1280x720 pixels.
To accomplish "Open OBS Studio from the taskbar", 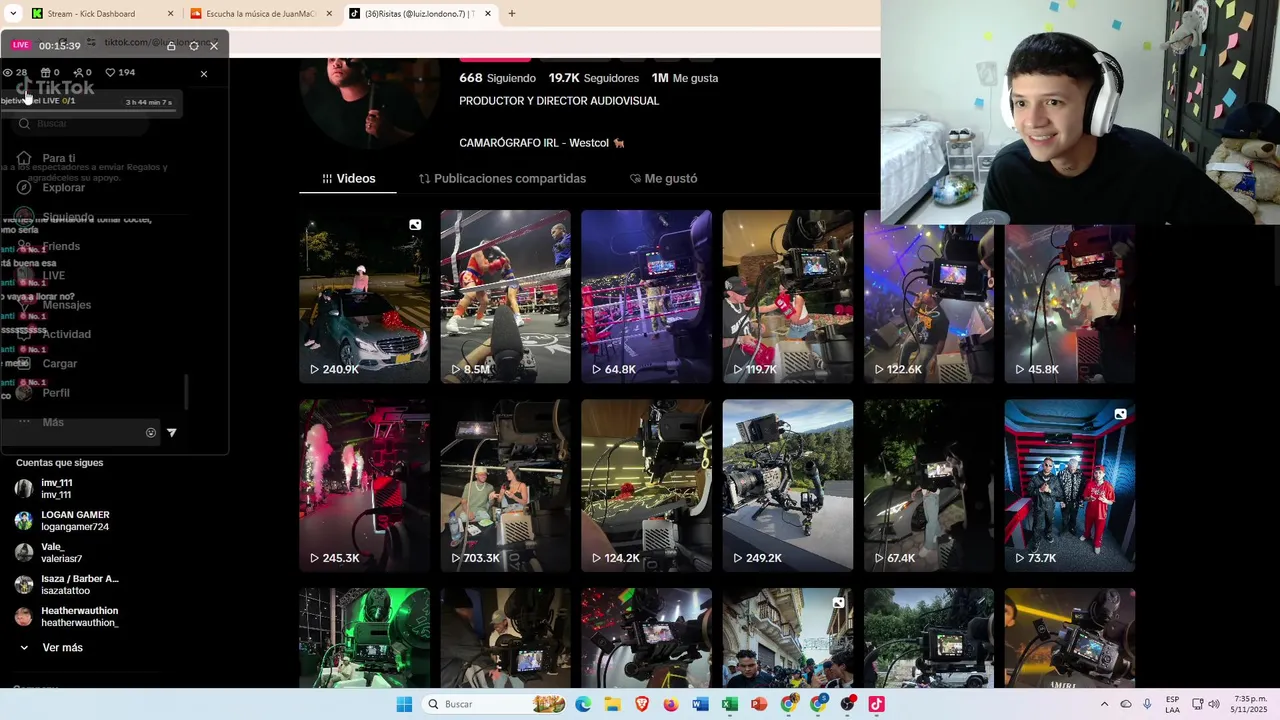I will pos(847,704).
